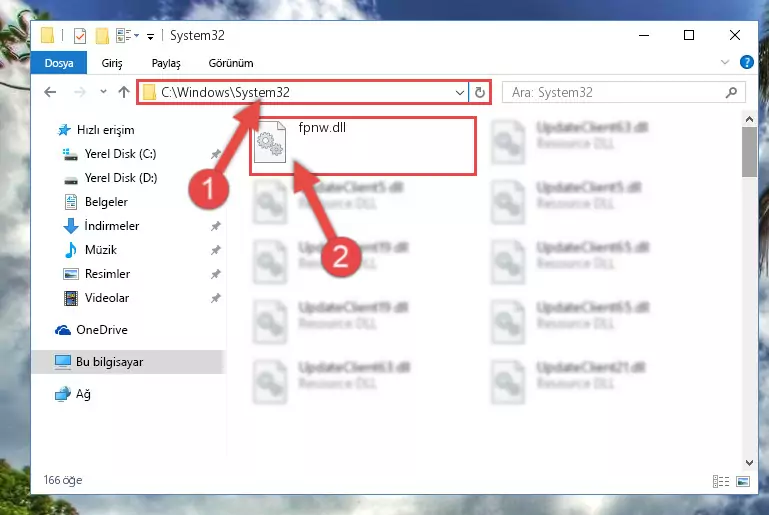Refresh the System32 folder

[480, 92]
